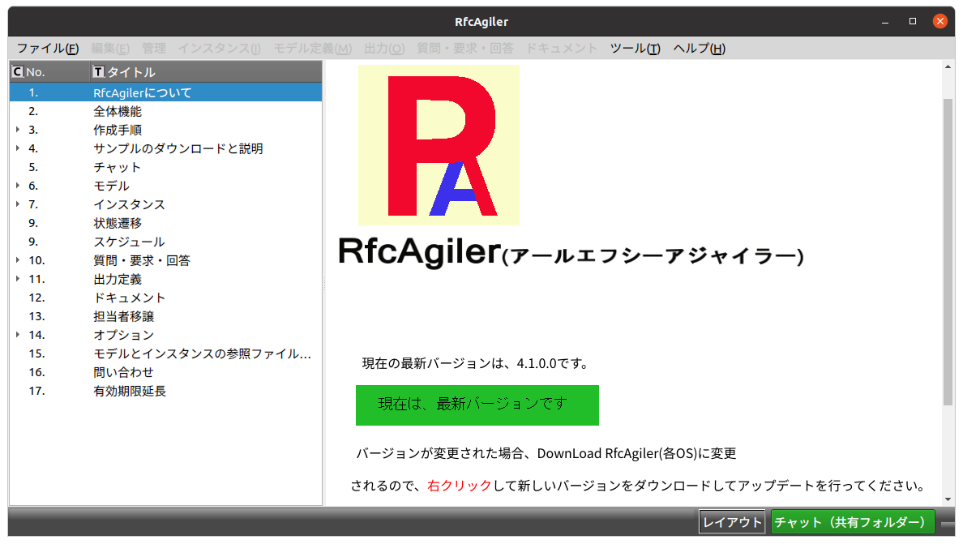This screenshot has width=963, height=544.
Task: Open the ファイル(F) menu
Action: coord(47,49)
